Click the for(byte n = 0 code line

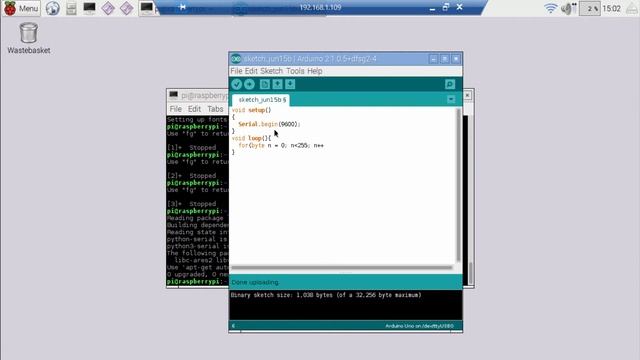pos(281,145)
